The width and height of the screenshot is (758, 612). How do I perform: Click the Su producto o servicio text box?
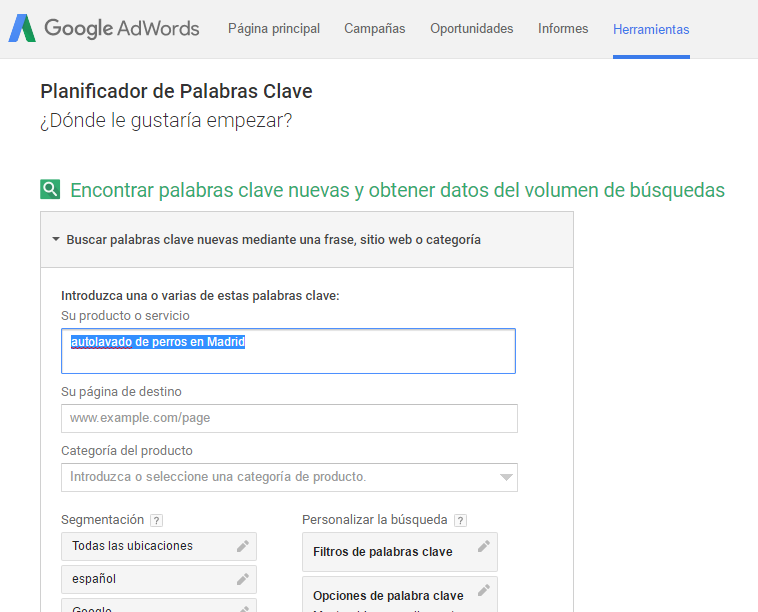pos(289,351)
